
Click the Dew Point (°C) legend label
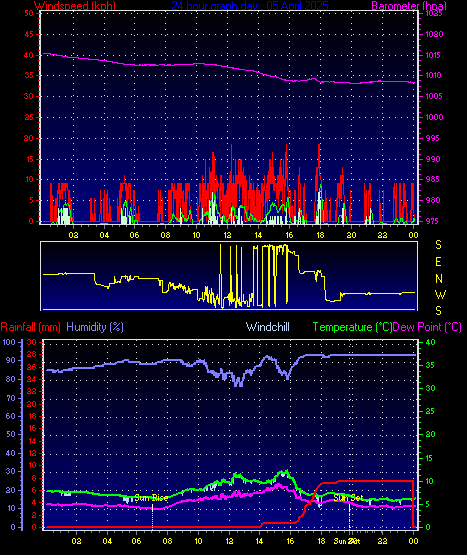tap(427, 327)
